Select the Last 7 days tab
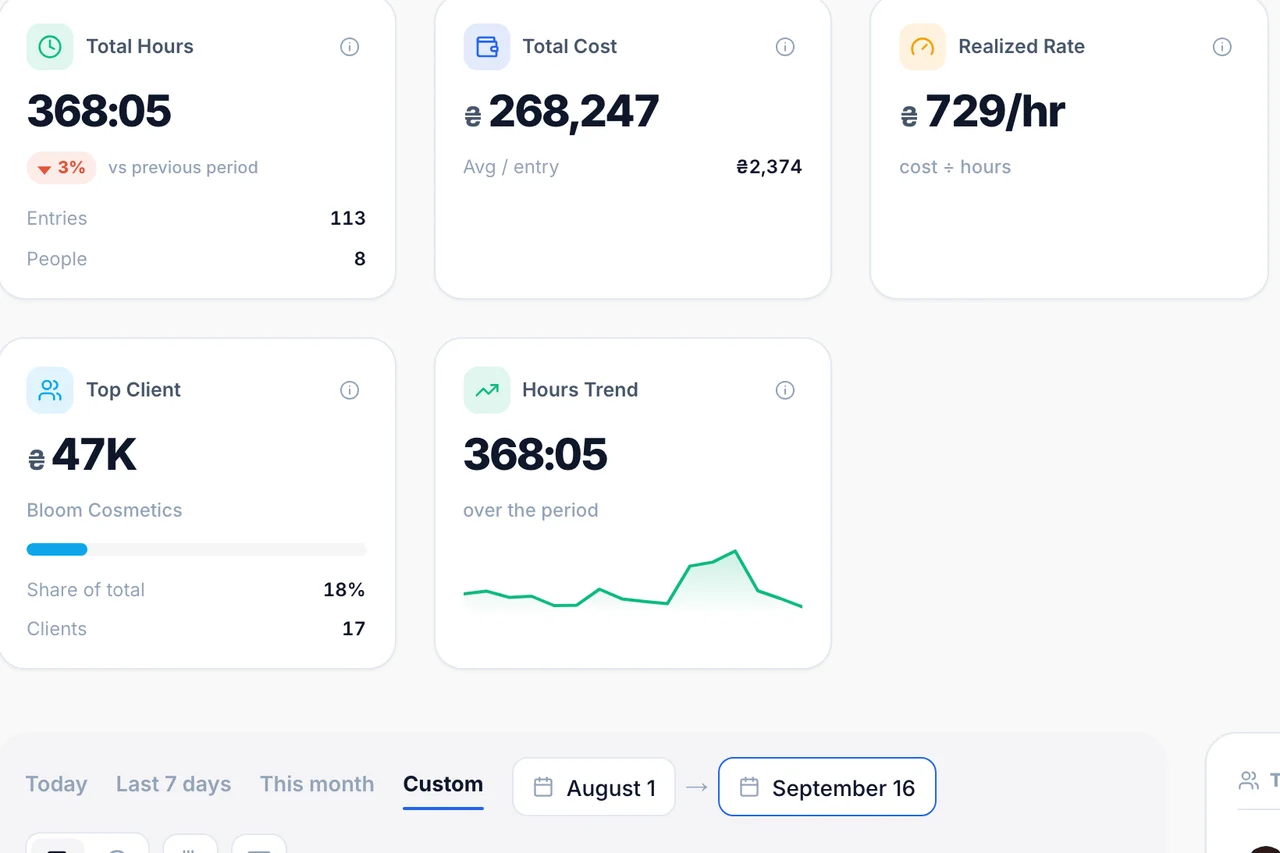 pos(173,784)
